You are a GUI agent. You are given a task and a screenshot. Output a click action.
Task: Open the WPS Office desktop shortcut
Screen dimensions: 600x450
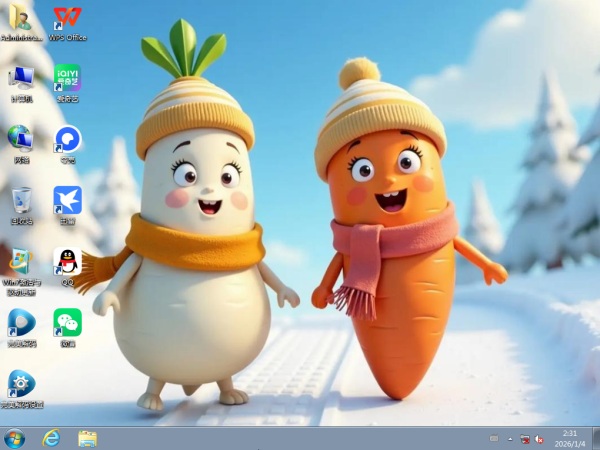pyautogui.click(x=67, y=19)
